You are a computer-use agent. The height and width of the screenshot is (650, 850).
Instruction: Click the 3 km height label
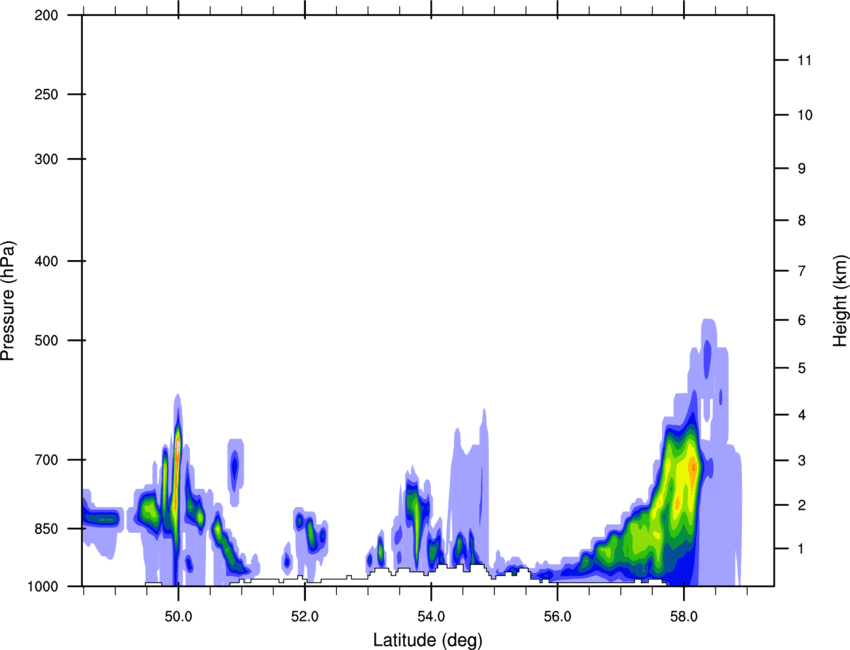[x=802, y=461]
